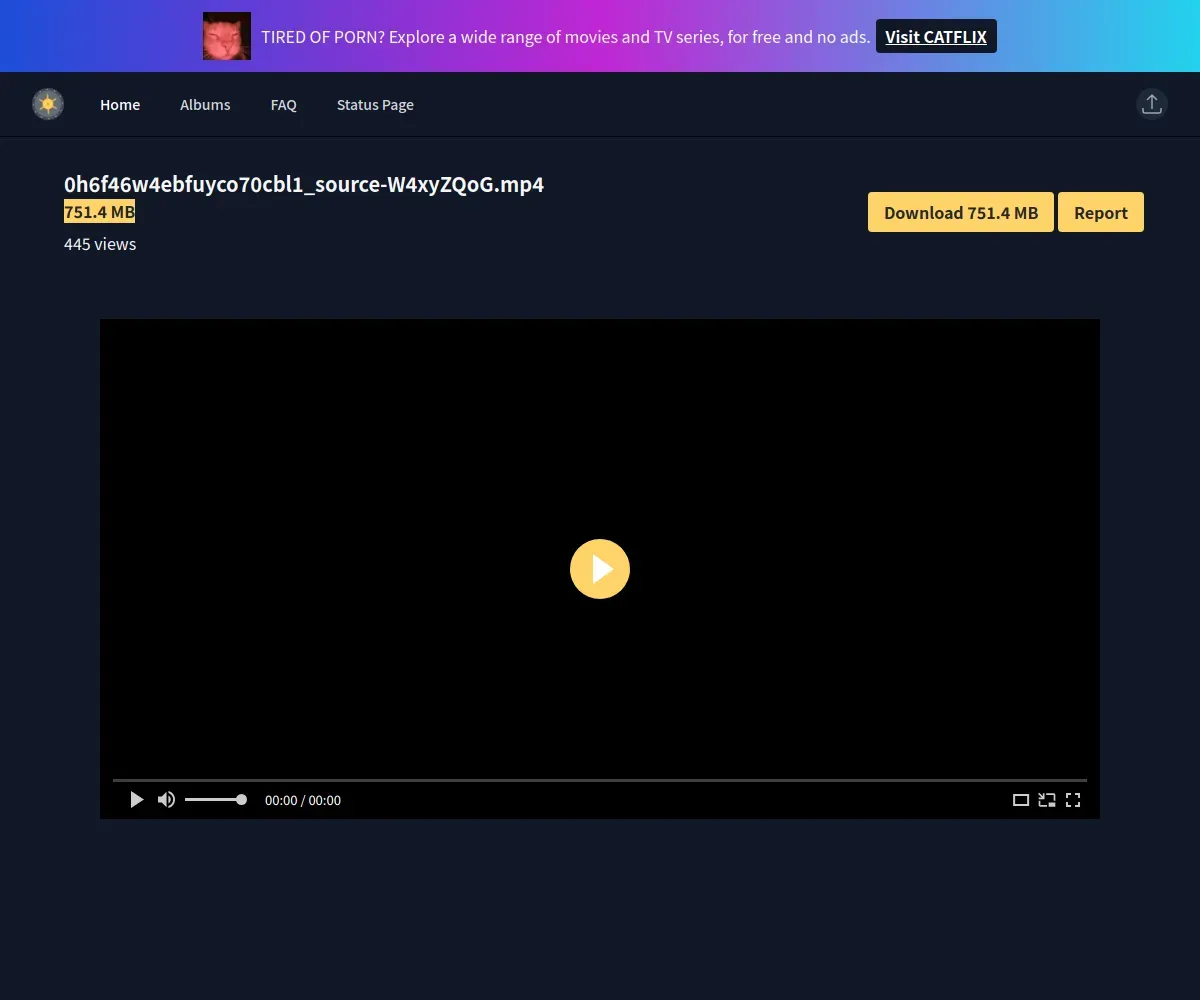Open the upload icon in top right
The image size is (1200, 1000).
coord(1152,104)
